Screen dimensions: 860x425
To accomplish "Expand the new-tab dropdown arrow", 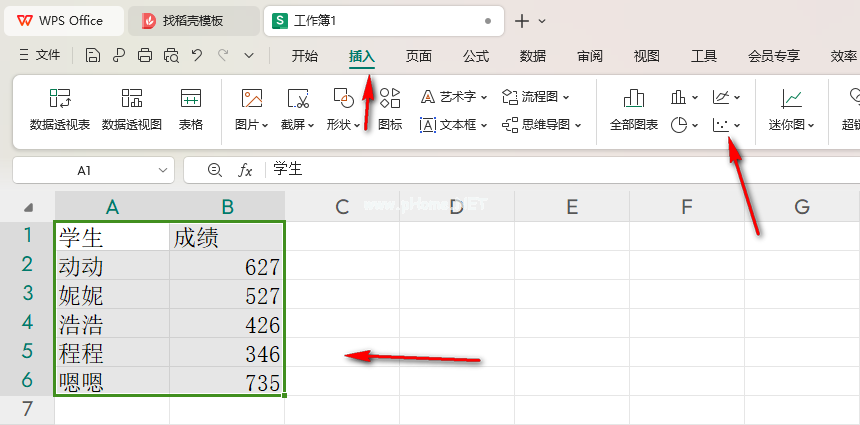I will point(542,21).
